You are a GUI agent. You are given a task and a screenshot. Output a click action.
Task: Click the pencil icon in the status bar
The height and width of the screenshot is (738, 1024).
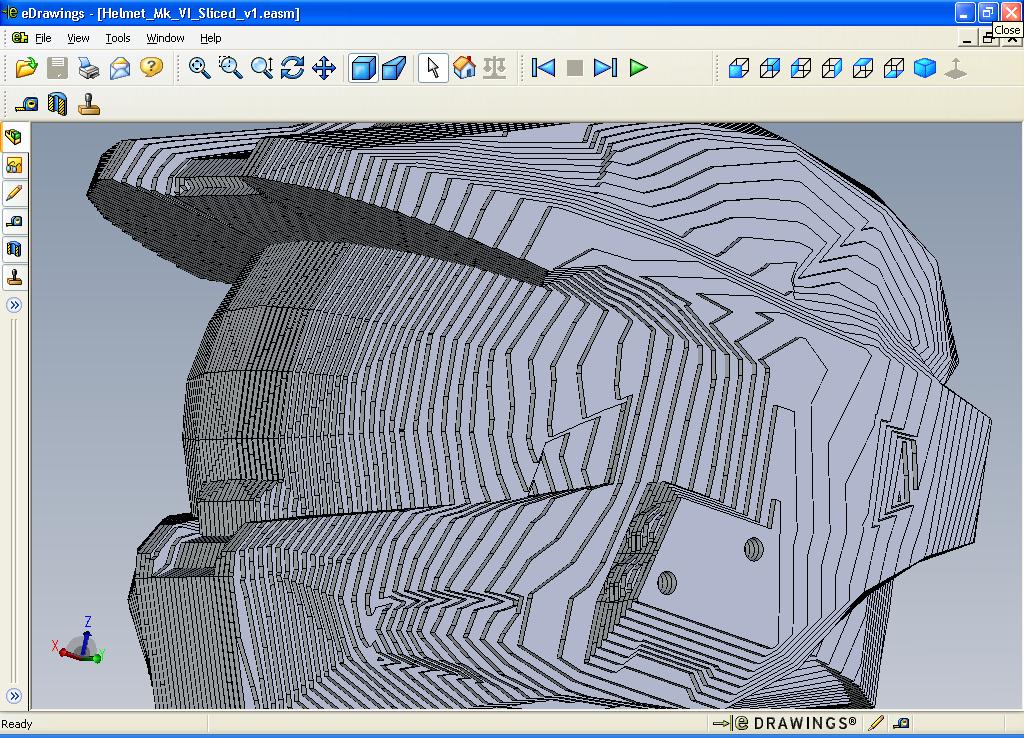point(876,723)
